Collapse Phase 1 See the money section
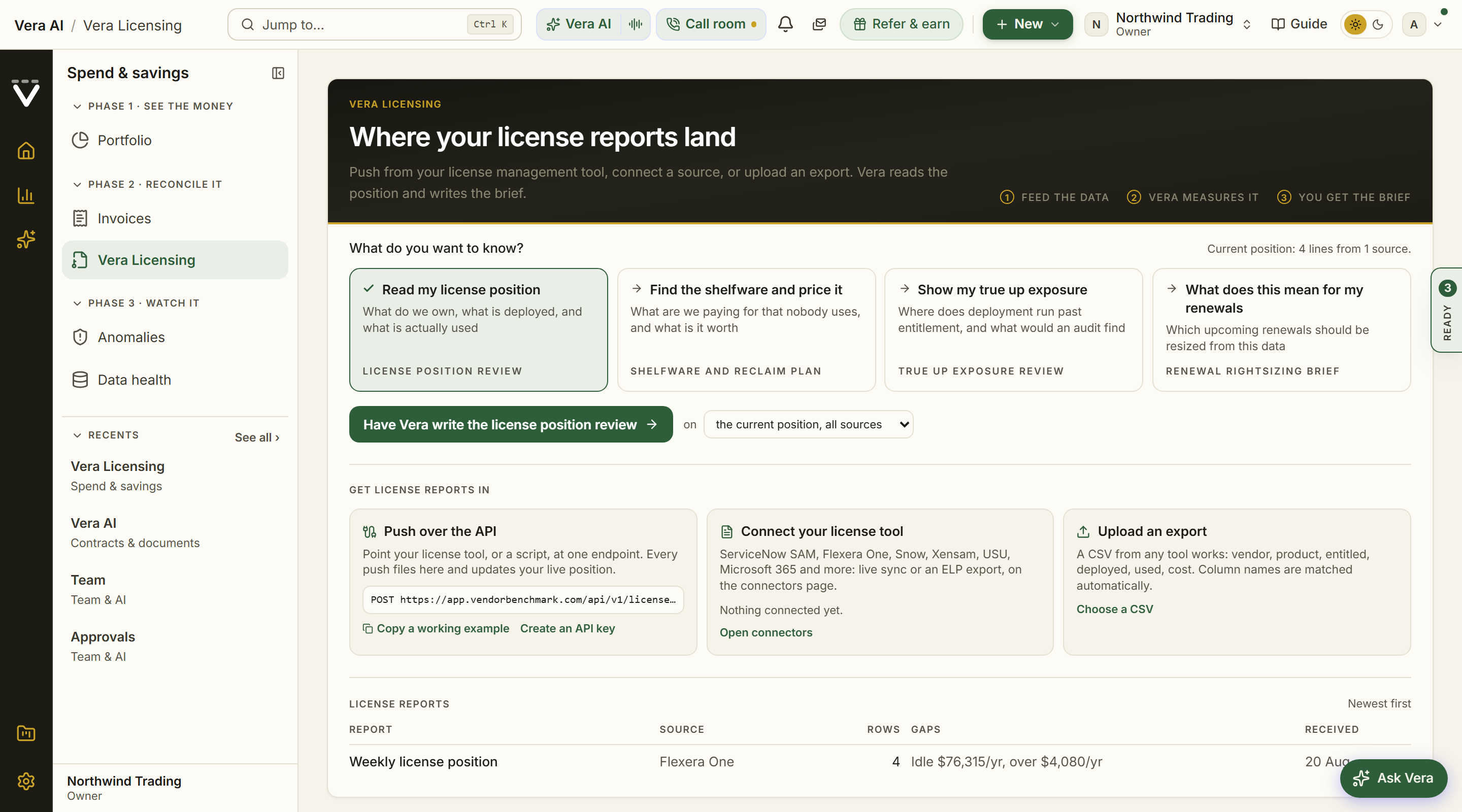This screenshot has width=1462, height=812. [153, 106]
